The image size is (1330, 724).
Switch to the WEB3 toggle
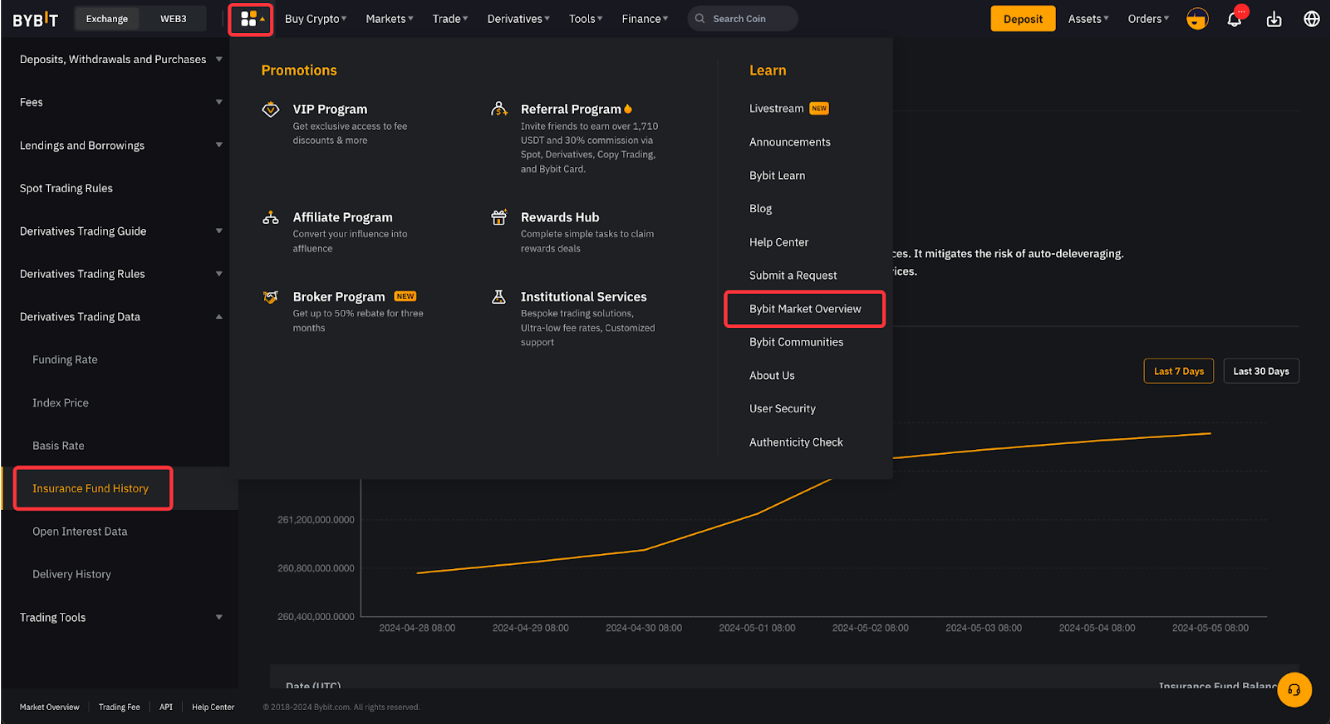(x=173, y=19)
